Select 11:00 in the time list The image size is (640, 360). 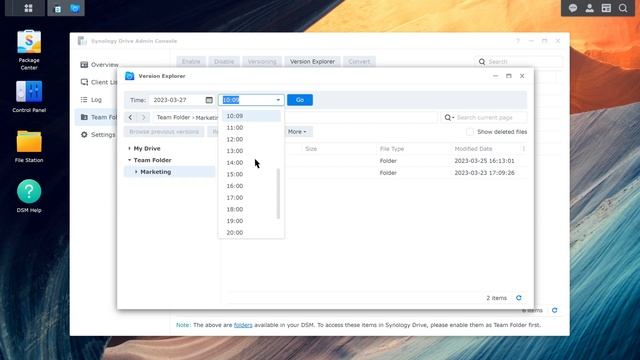click(x=251, y=128)
